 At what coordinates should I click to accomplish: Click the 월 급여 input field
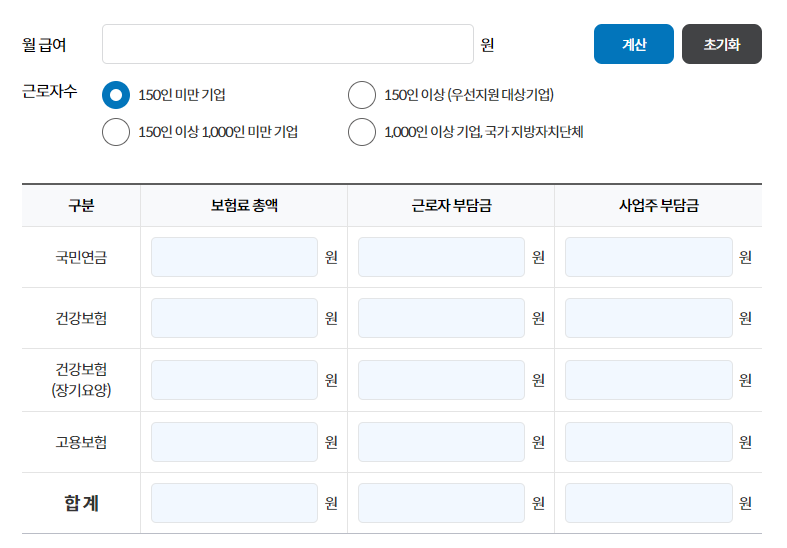(288, 44)
